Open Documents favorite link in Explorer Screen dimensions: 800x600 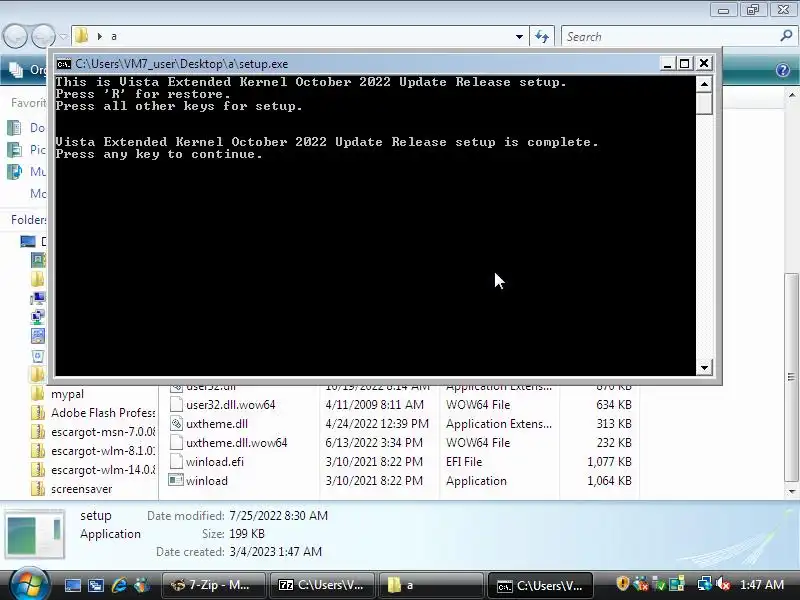(x=27, y=128)
